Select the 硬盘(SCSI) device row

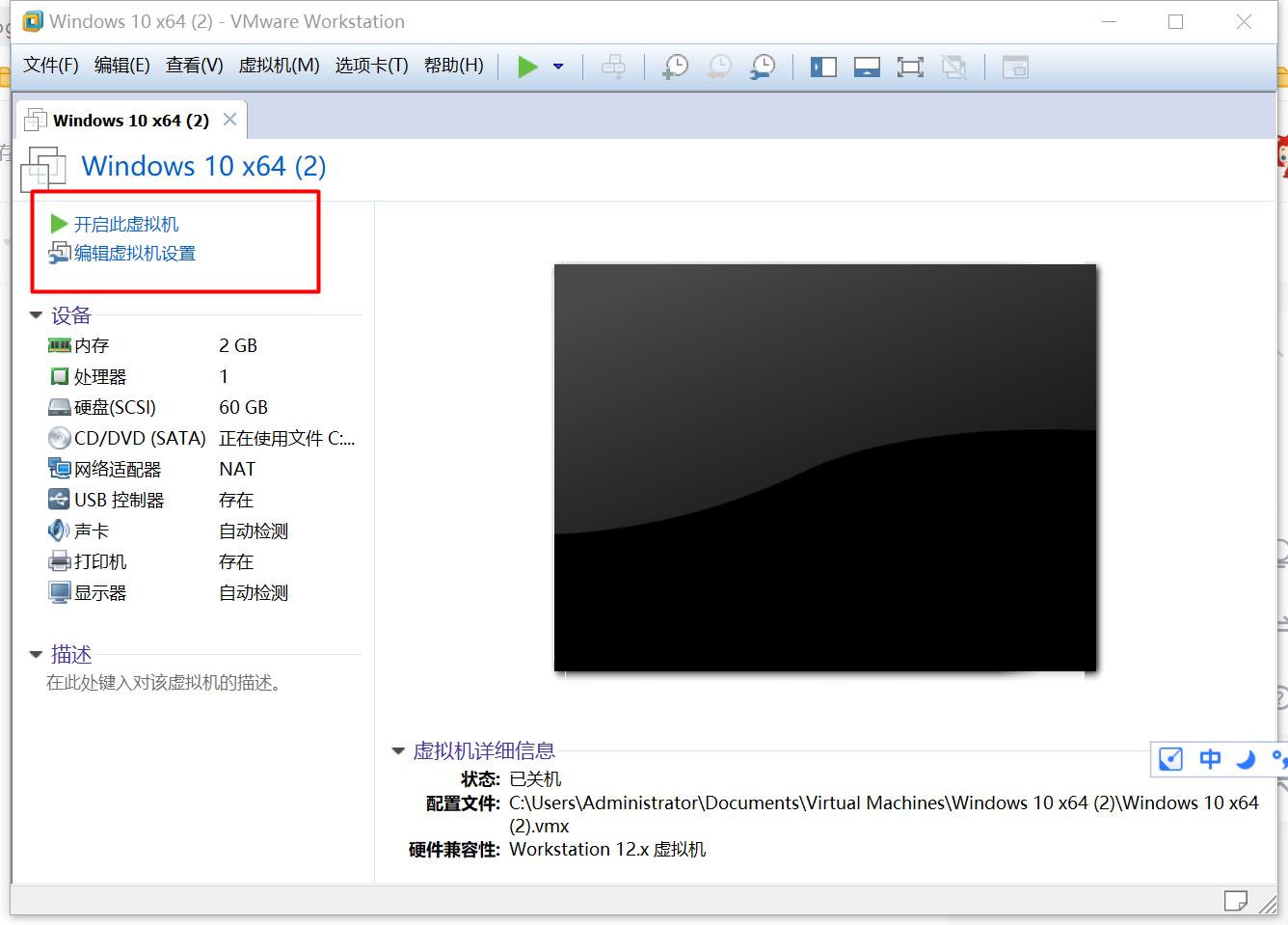point(202,407)
